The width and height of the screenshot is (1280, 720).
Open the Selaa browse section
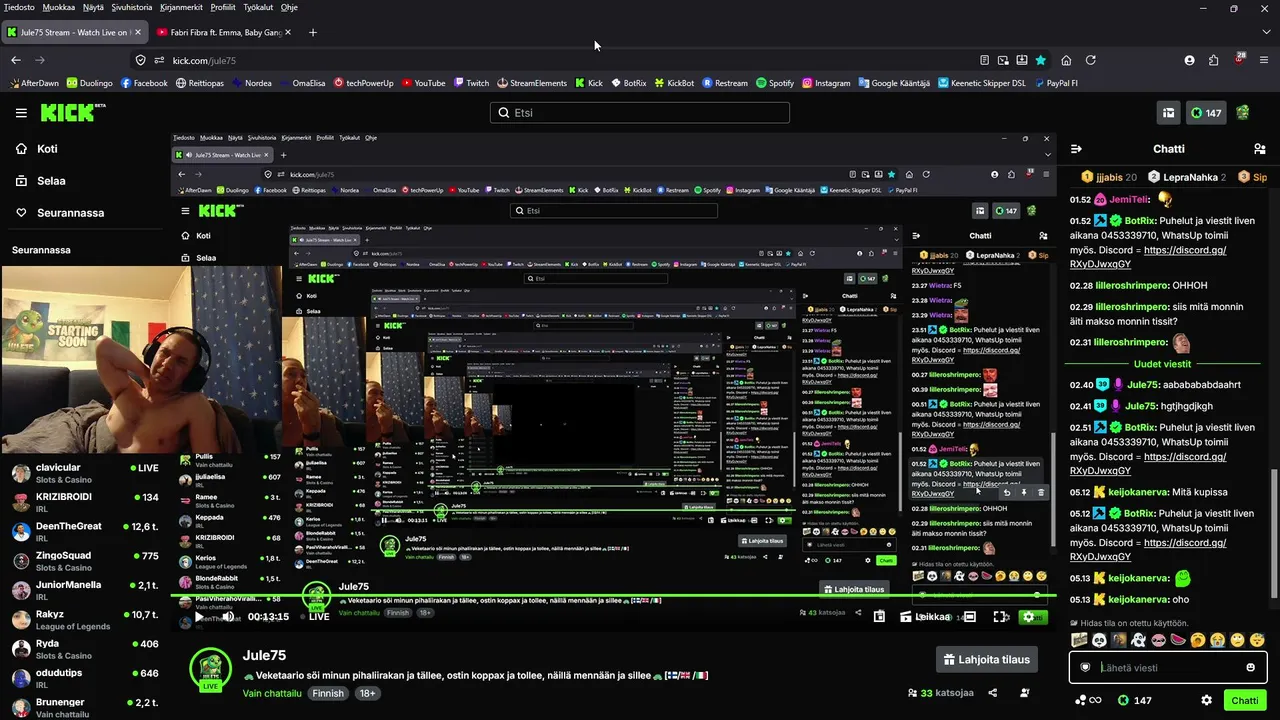coord(40,181)
